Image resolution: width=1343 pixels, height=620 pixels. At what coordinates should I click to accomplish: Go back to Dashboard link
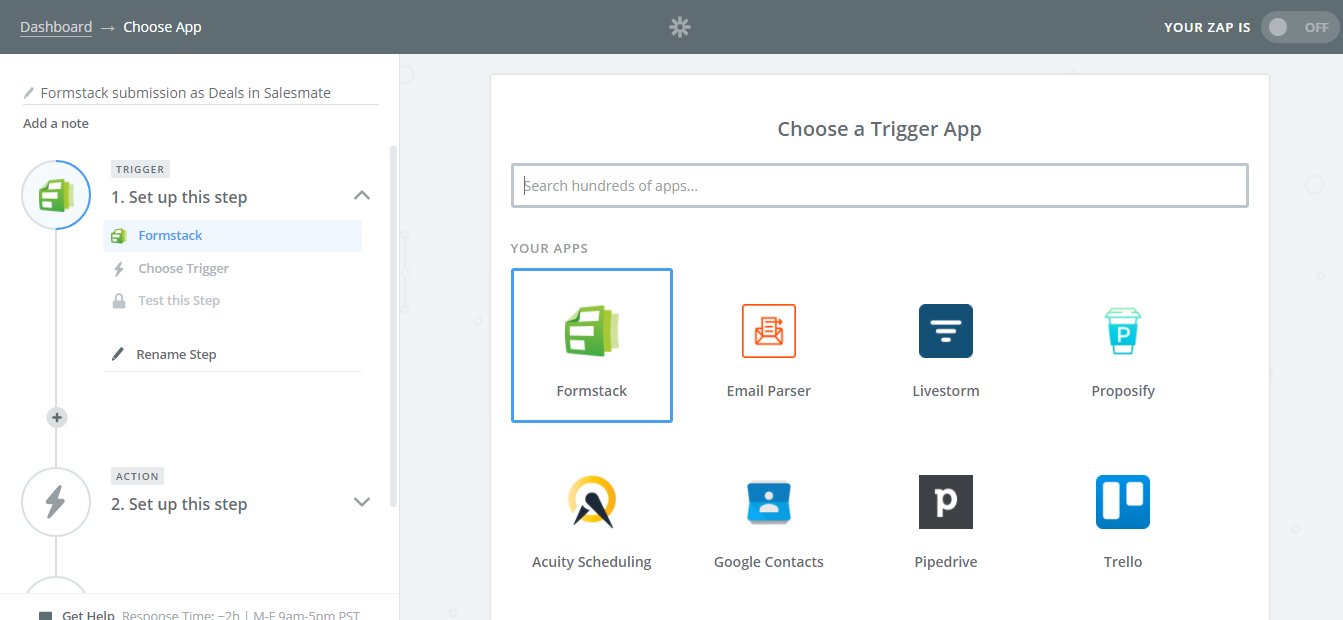click(56, 27)
